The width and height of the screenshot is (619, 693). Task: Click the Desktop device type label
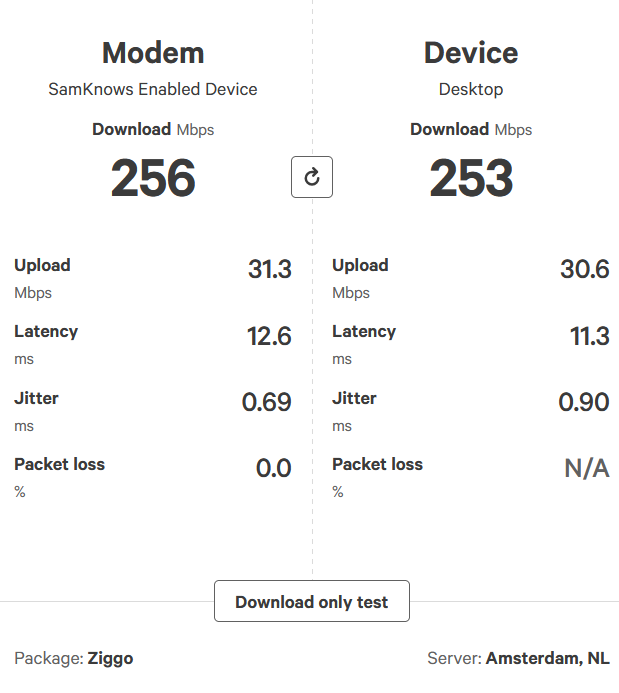tap(471, 89)
